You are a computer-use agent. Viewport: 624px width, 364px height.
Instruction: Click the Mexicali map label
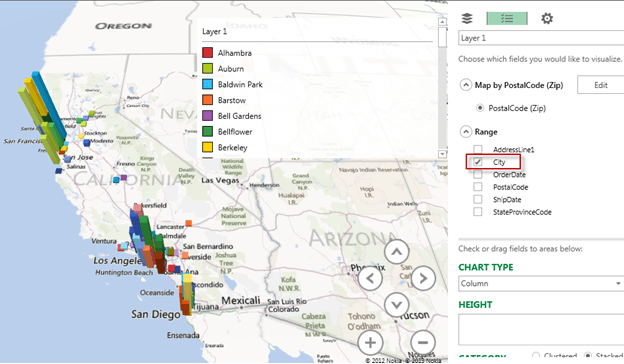pos(241,300)
